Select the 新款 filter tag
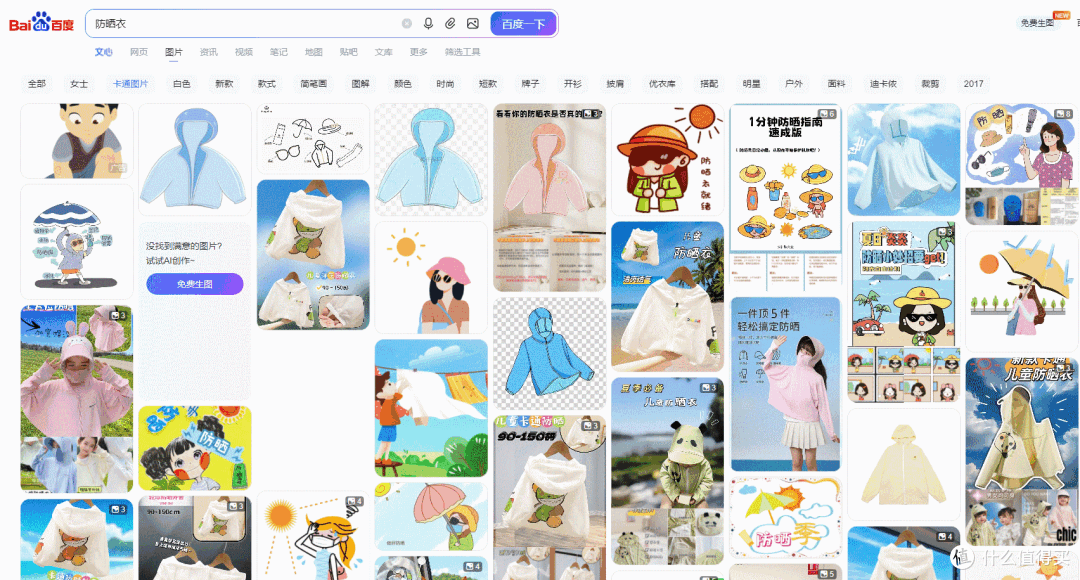Screen dimensions: 1080x580 pyautogui.click(x=224, y=83)
